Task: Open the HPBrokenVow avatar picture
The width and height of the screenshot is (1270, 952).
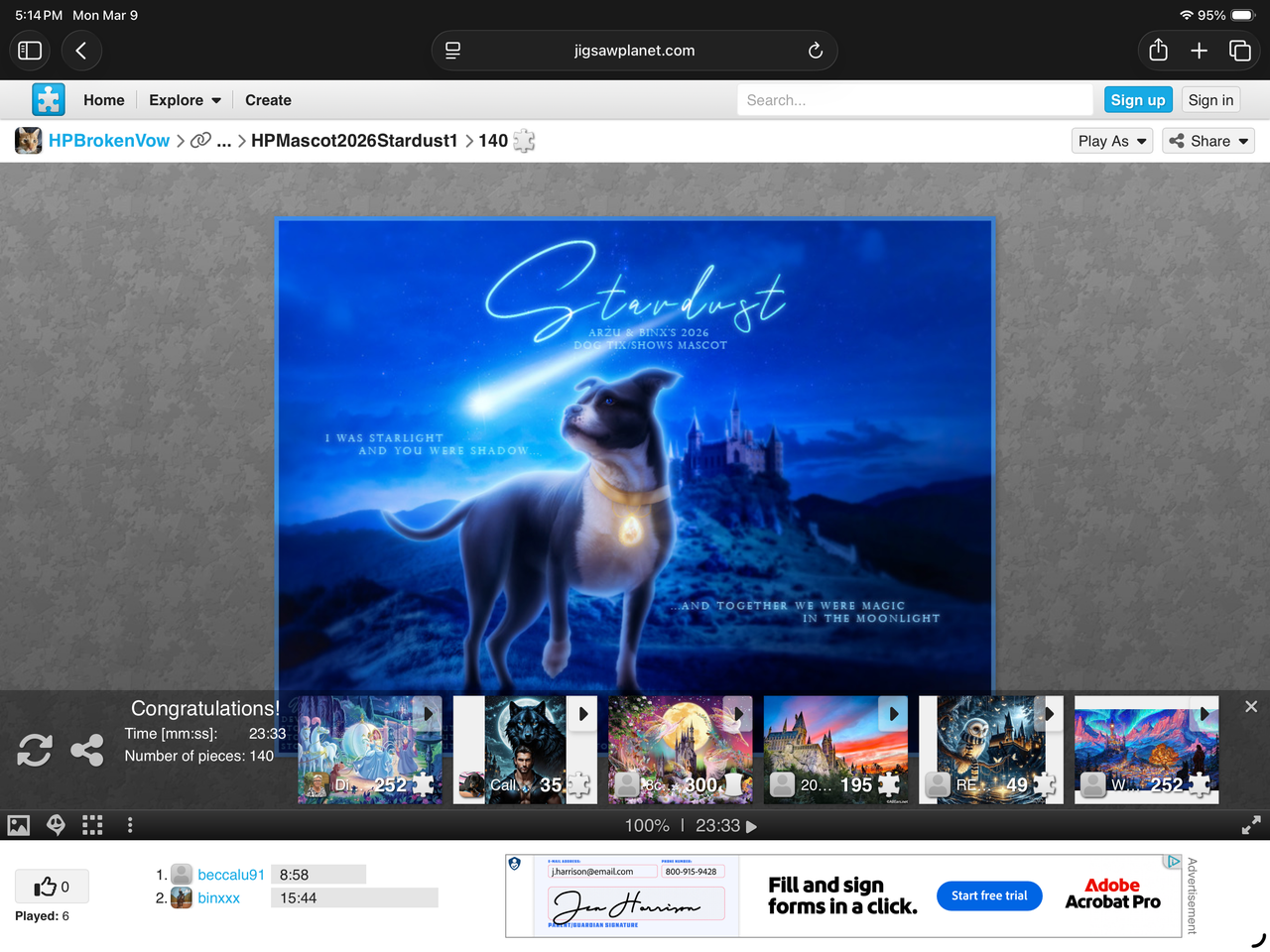Action: (x=29, y=141)
